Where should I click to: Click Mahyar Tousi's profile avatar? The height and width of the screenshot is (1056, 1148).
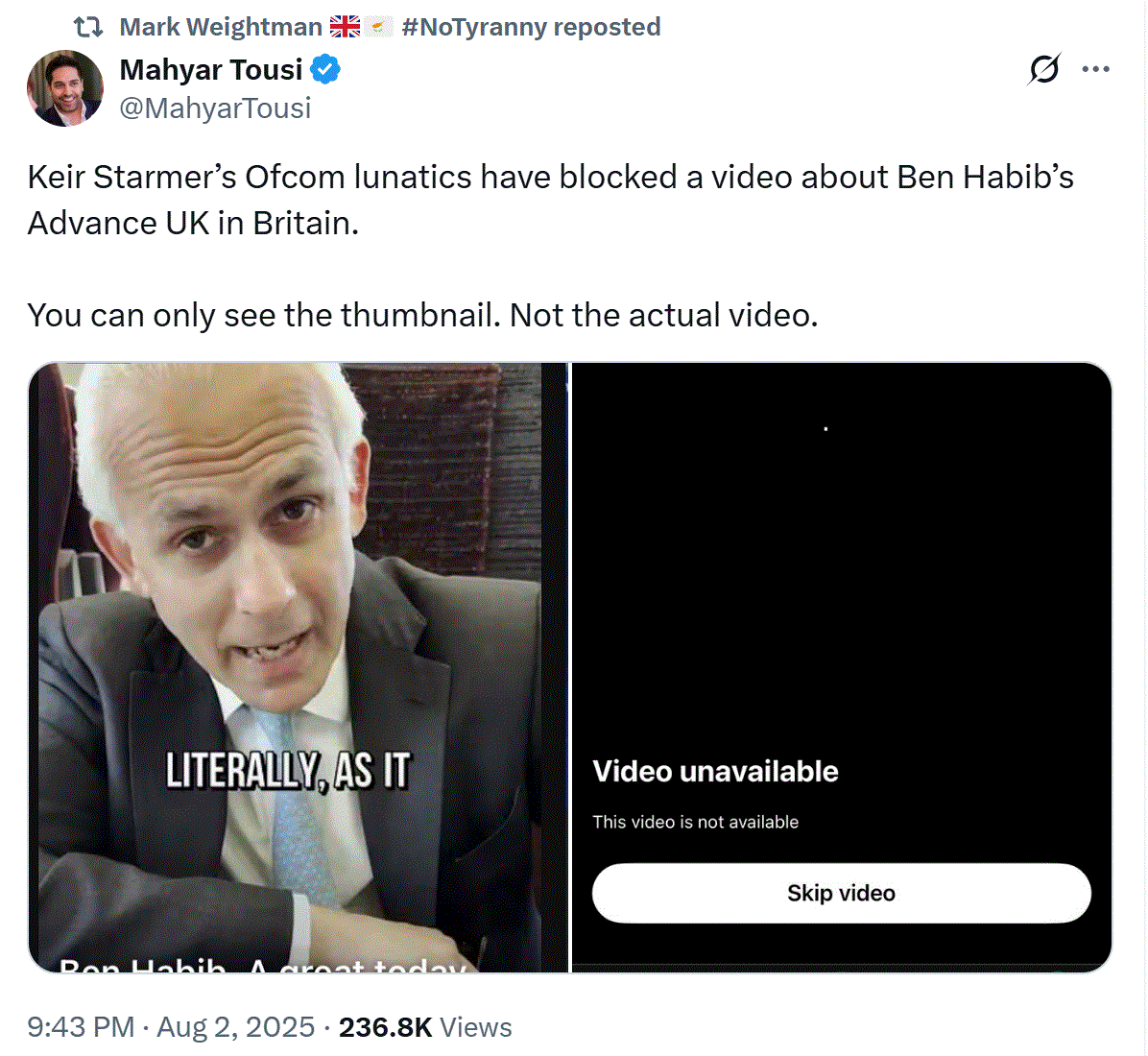(65, 88)
